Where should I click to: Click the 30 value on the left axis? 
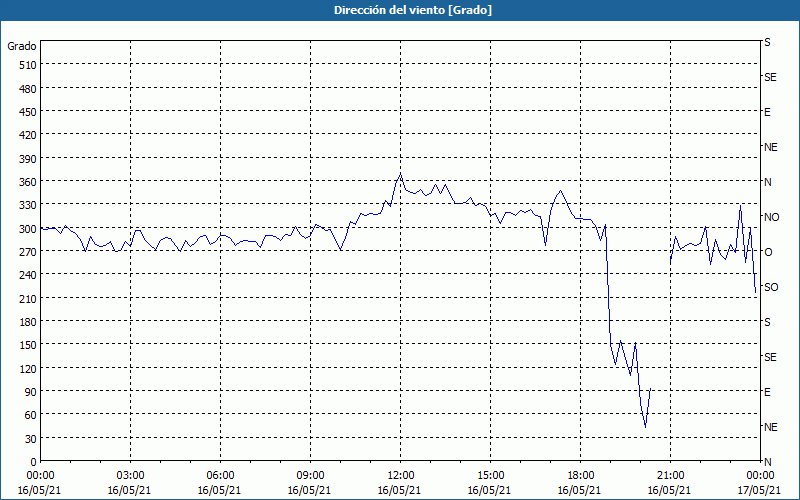pyautogui.click(x=30, y=439)
